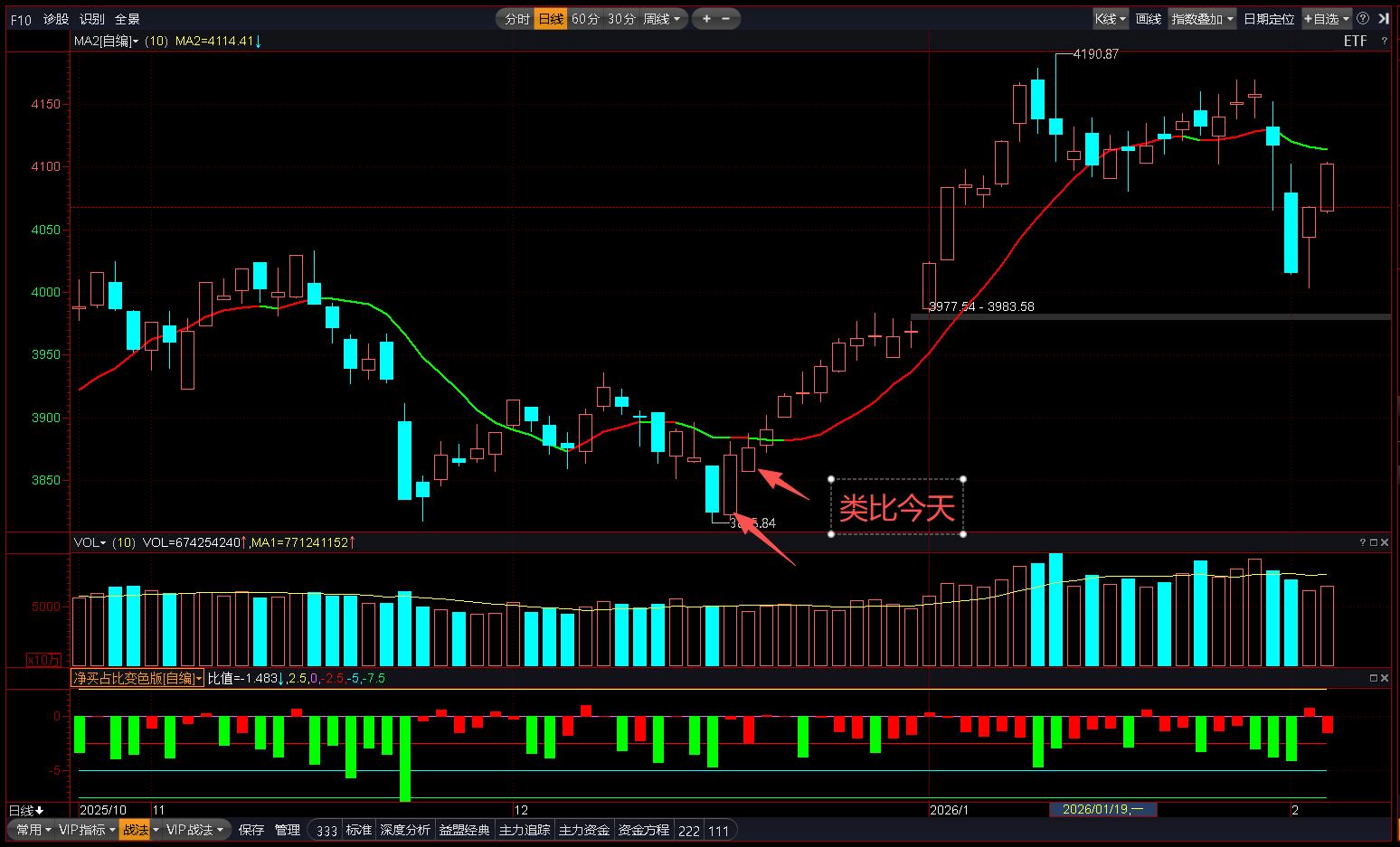
Task: Expand the 指数叠加 dropdown
Action: pos(1202,19)
